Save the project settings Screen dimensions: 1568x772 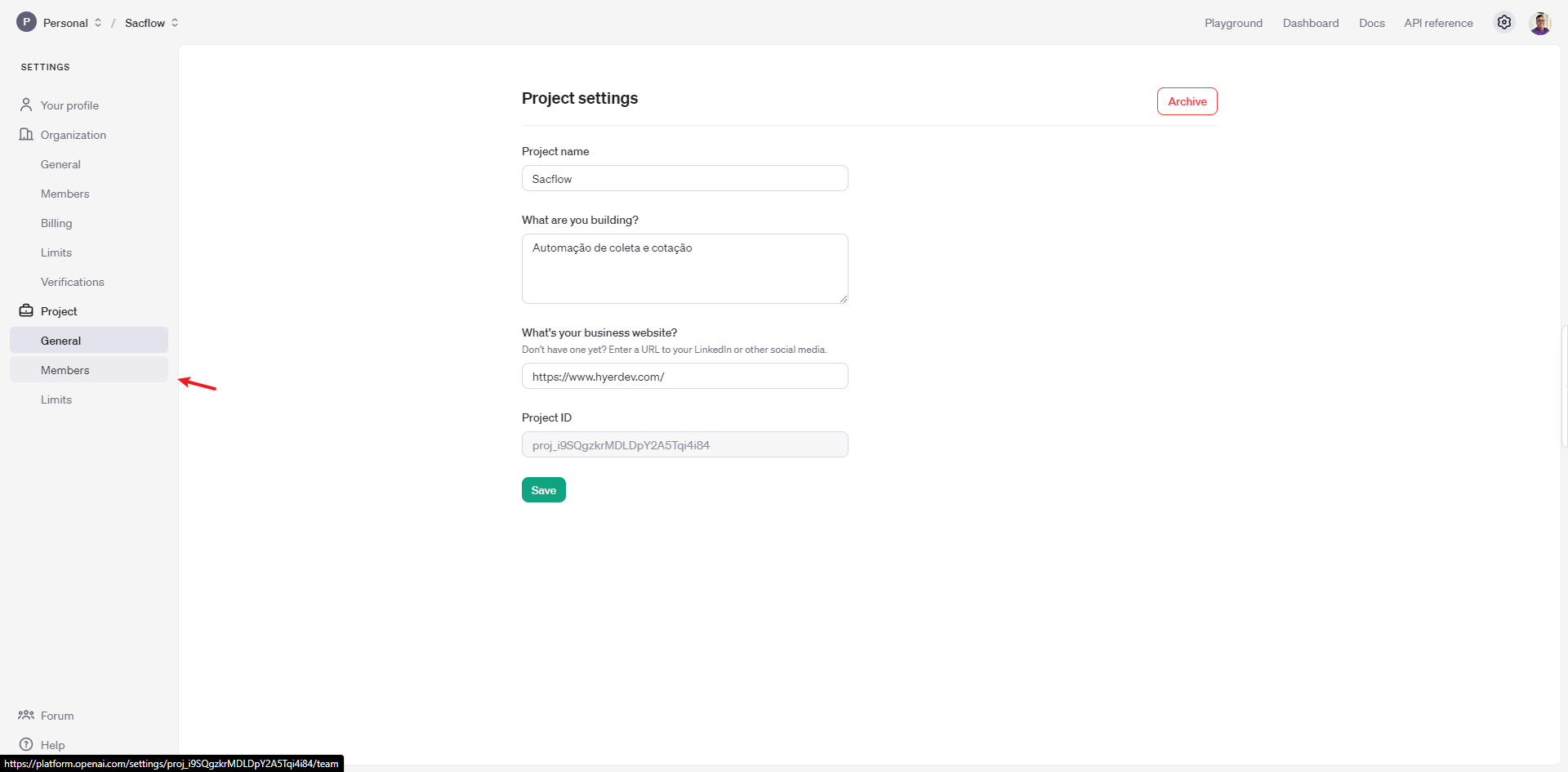pos(543,490)
